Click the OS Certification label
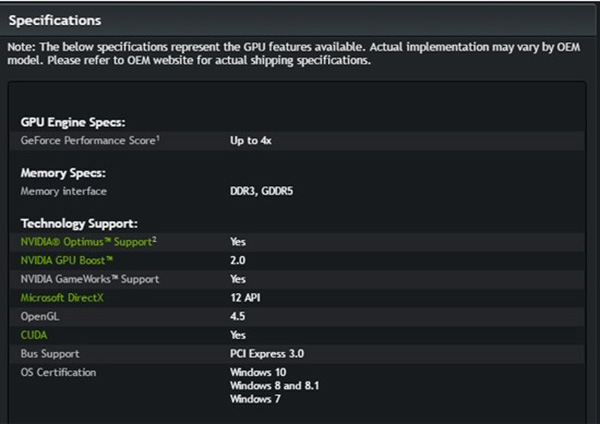600x424 pixels. (58, 373)
